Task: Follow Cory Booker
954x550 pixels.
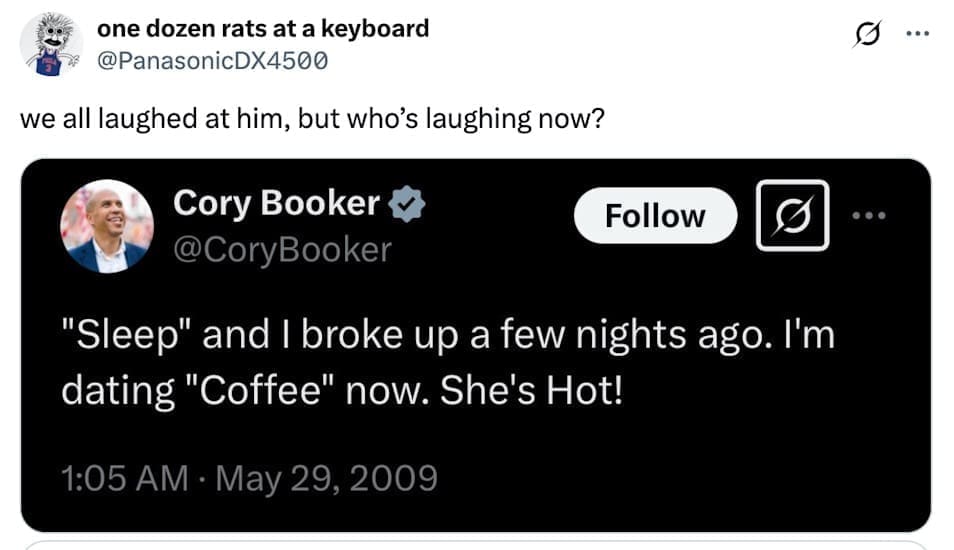Action: point(655,215)
